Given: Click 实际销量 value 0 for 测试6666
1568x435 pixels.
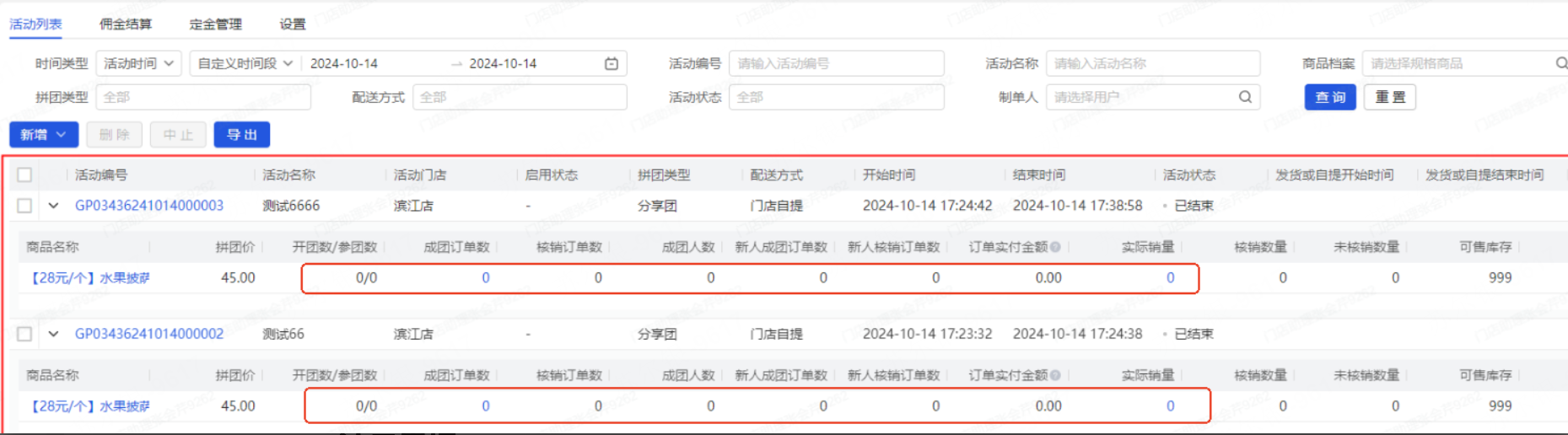Looking at the screenshot, I should coord(1170,277).
